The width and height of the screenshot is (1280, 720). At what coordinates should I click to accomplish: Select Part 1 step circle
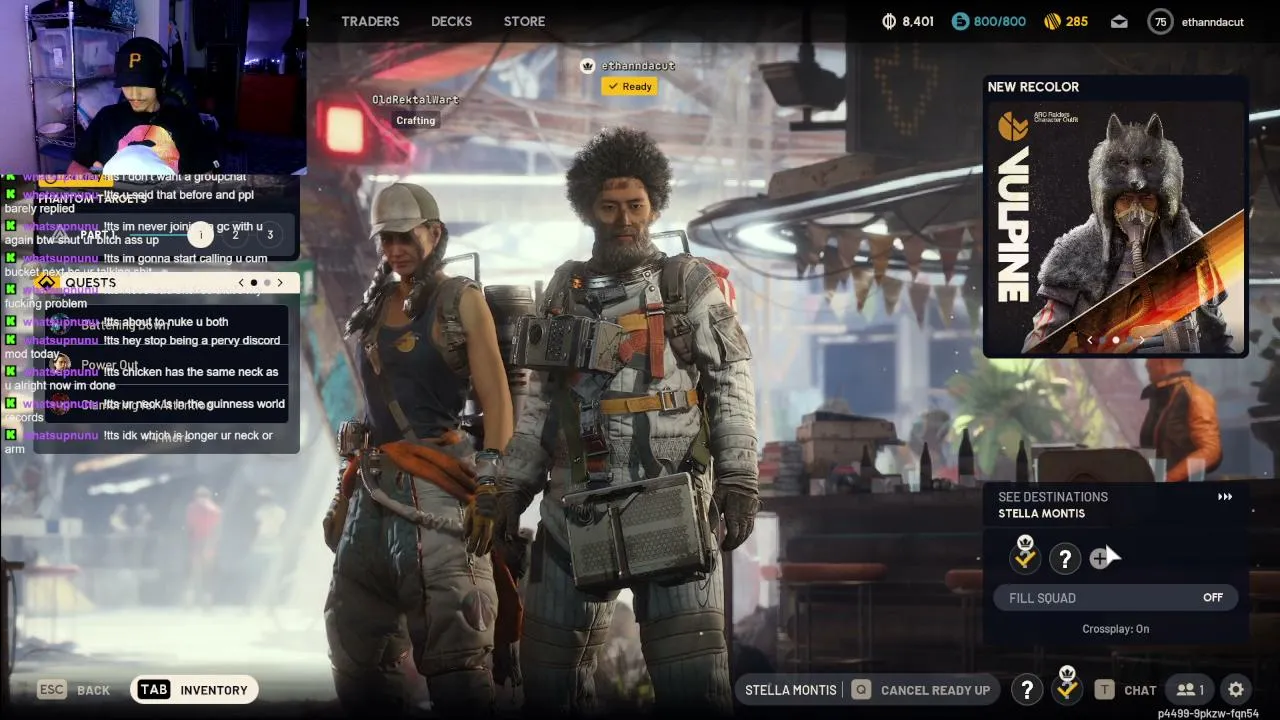(200, 235)
